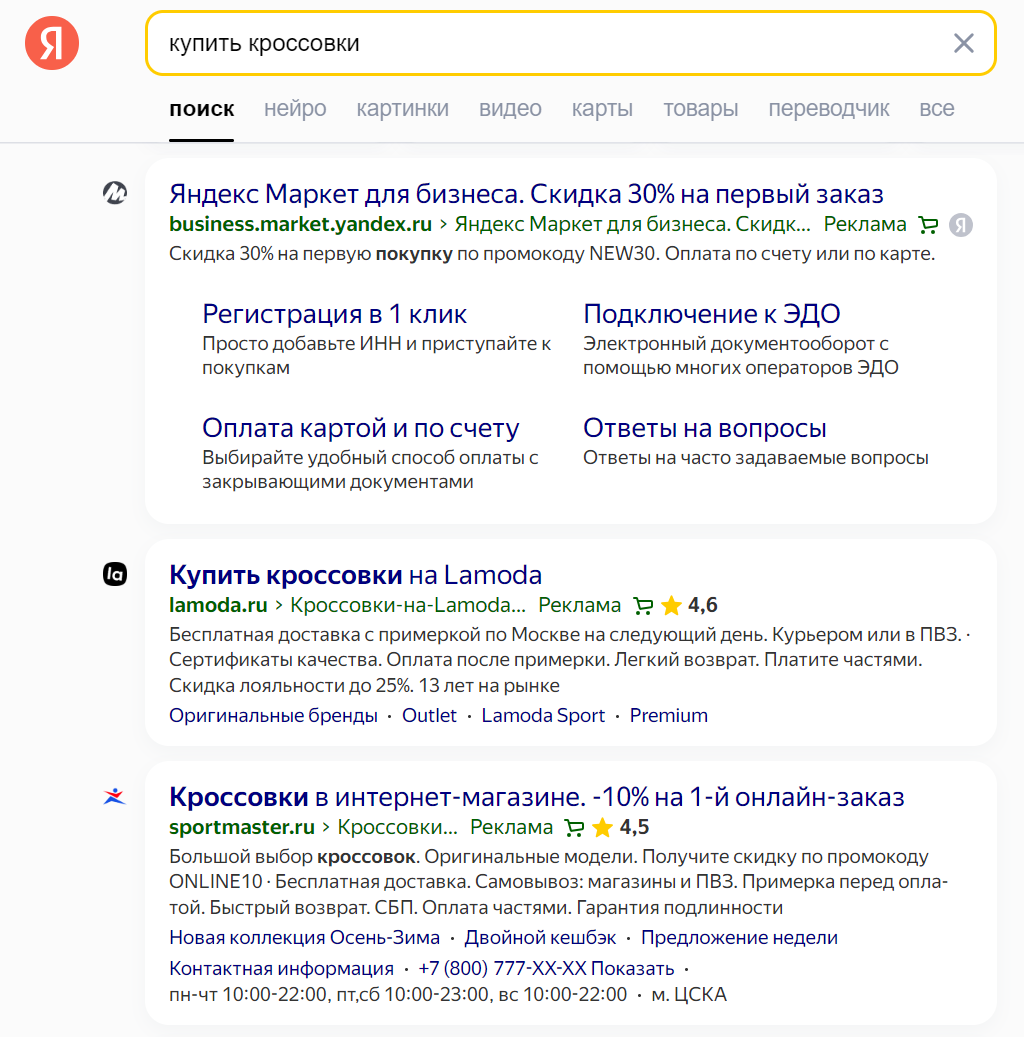Open Lamoda Outlet sitelink
This screenshot has height=1037, width=1024.
click(x=429, y=715)
